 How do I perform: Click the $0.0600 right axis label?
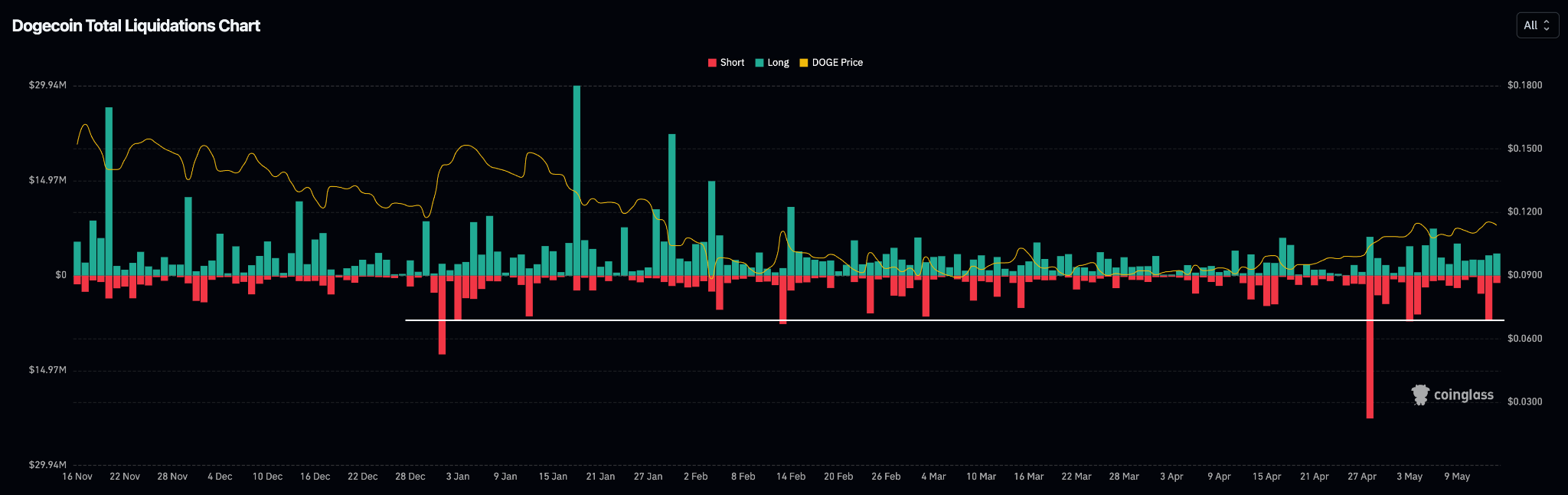(1524, 339)
